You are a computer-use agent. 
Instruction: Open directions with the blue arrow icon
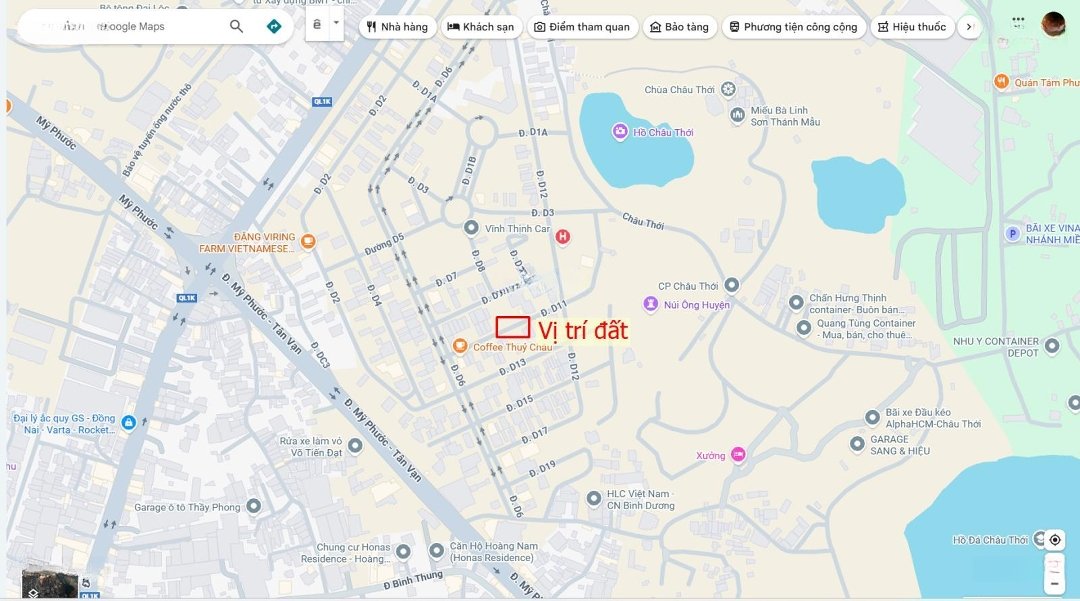pyautogui.click(x=274, y=26)
